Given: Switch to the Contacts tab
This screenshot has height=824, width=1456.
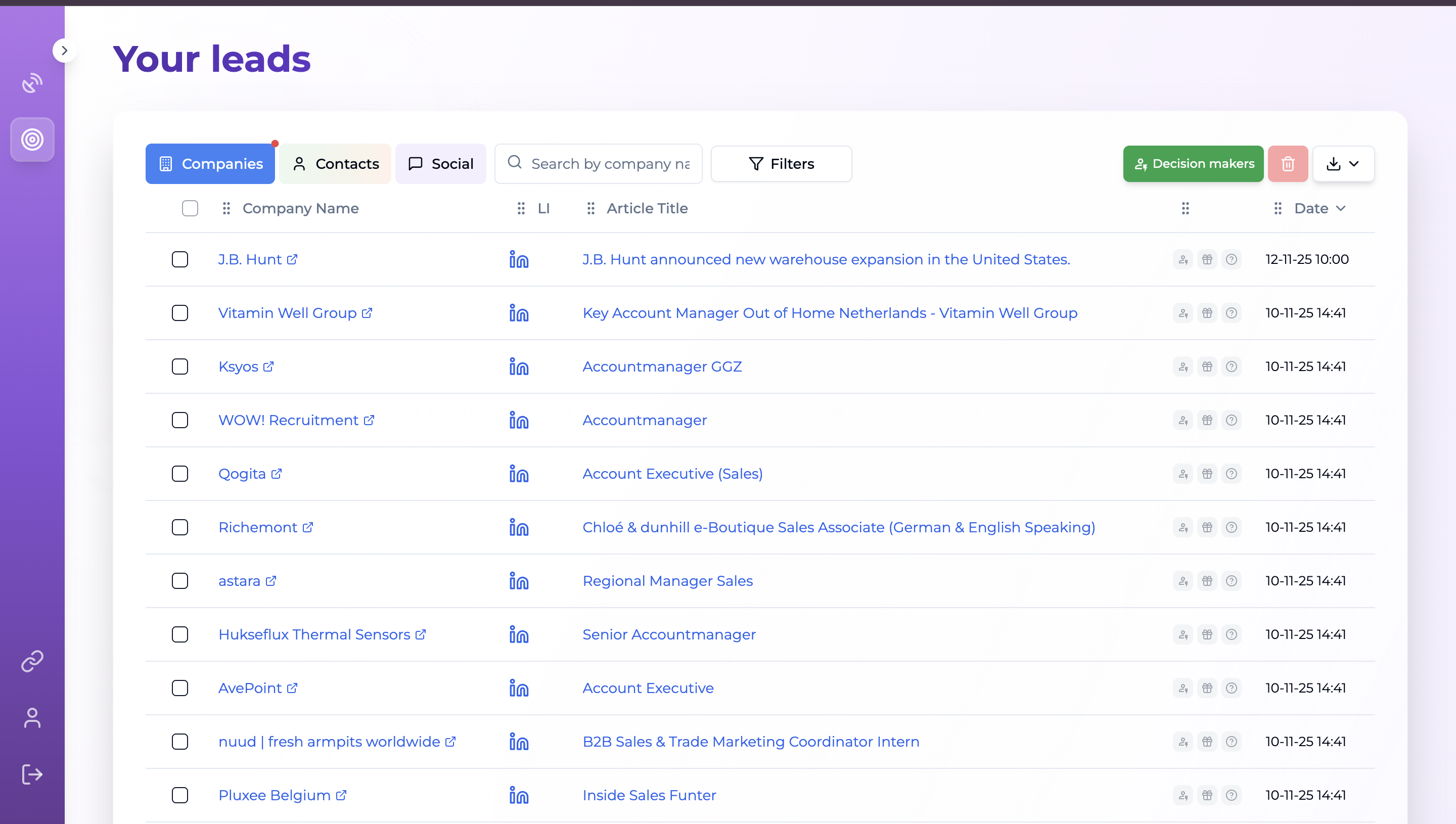Looking at the screenshot, I should [x=335, y=164].
